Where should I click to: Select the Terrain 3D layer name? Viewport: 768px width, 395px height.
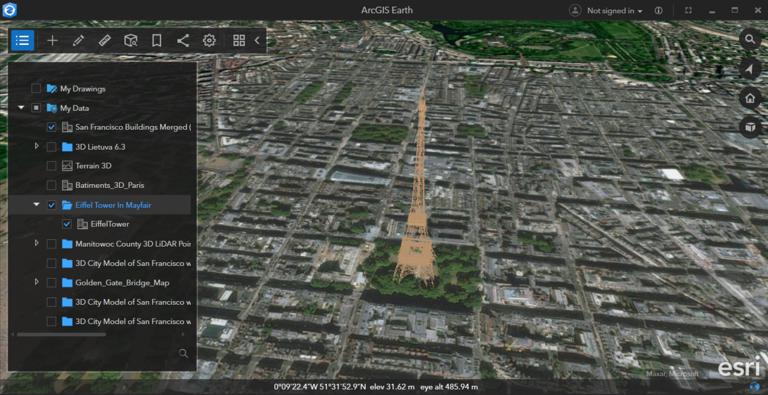point(94,166)
